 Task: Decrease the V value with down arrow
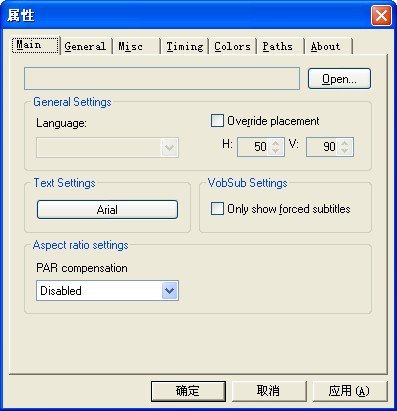(x=345, y=151)
